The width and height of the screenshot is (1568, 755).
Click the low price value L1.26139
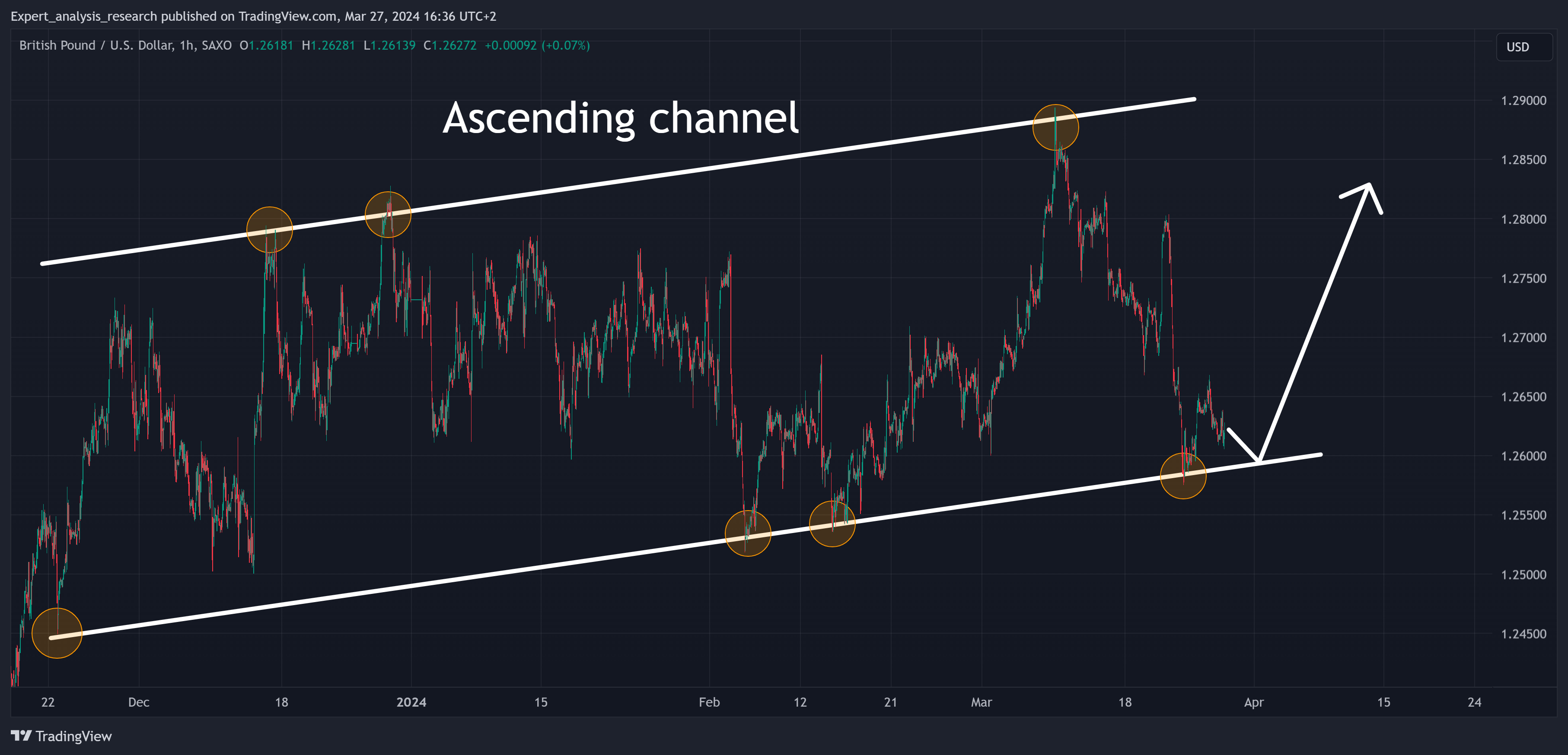coord(389,46)
